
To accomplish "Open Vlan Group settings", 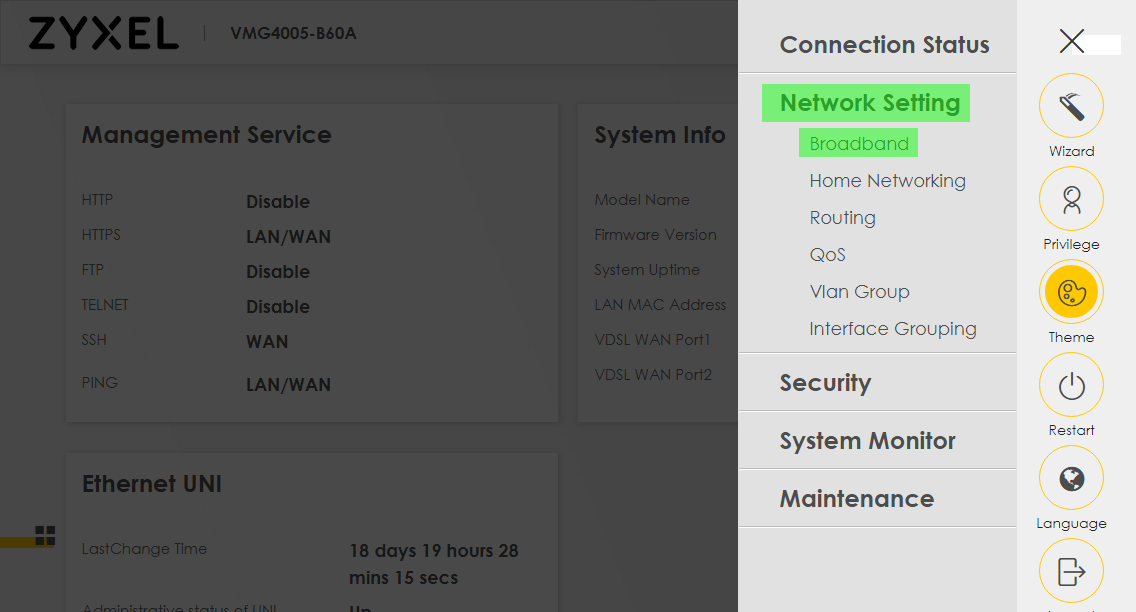I will pyautogui.click(x=859, y=292).
